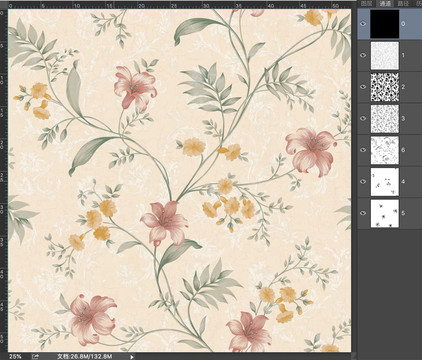
Task: Select channel 5 thumbnail
Action: point(385,213)
